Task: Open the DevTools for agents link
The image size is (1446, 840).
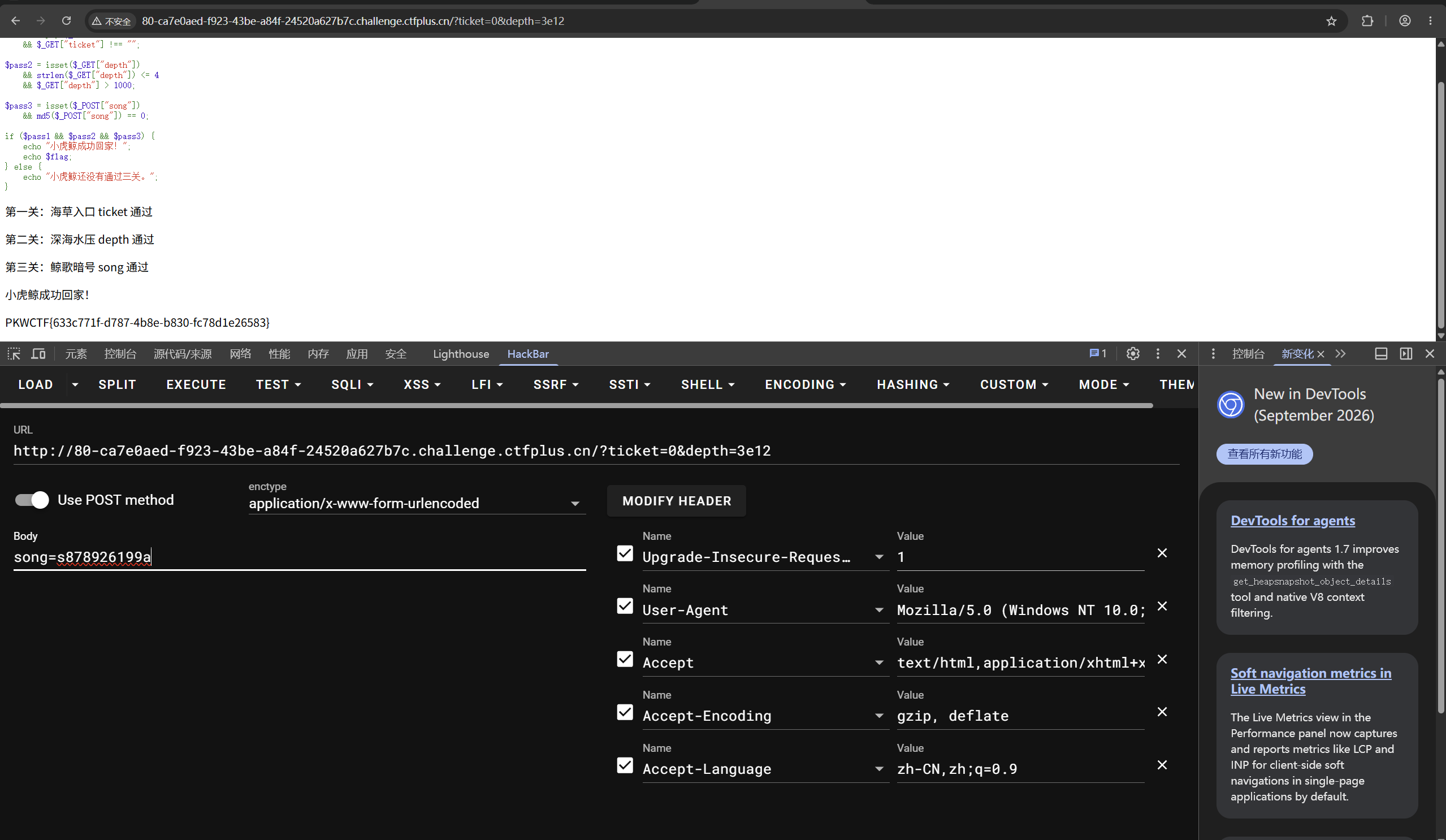Action: click(1293, 521)
